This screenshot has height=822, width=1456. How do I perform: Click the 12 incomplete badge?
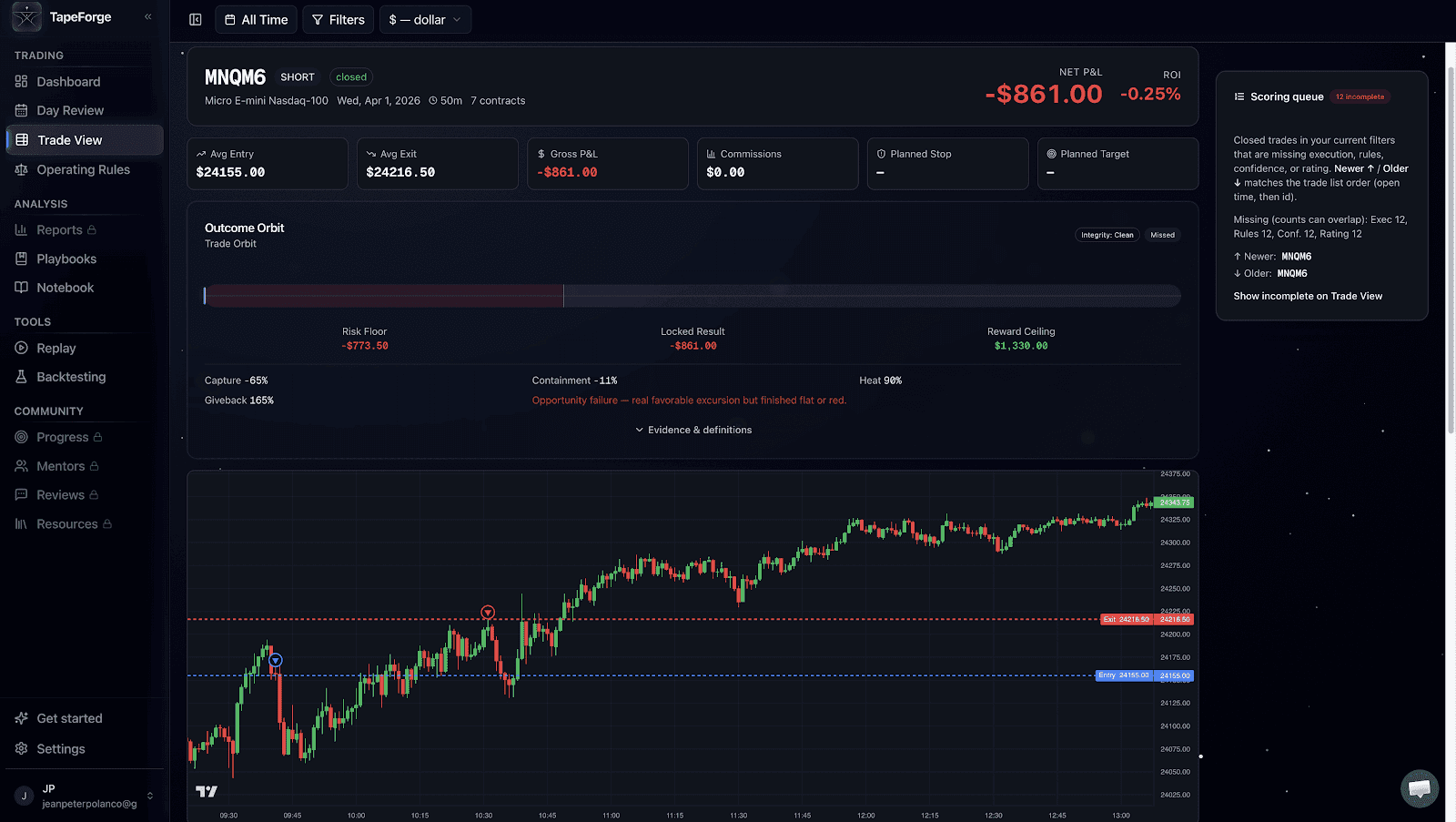[x=1360, y=96]
